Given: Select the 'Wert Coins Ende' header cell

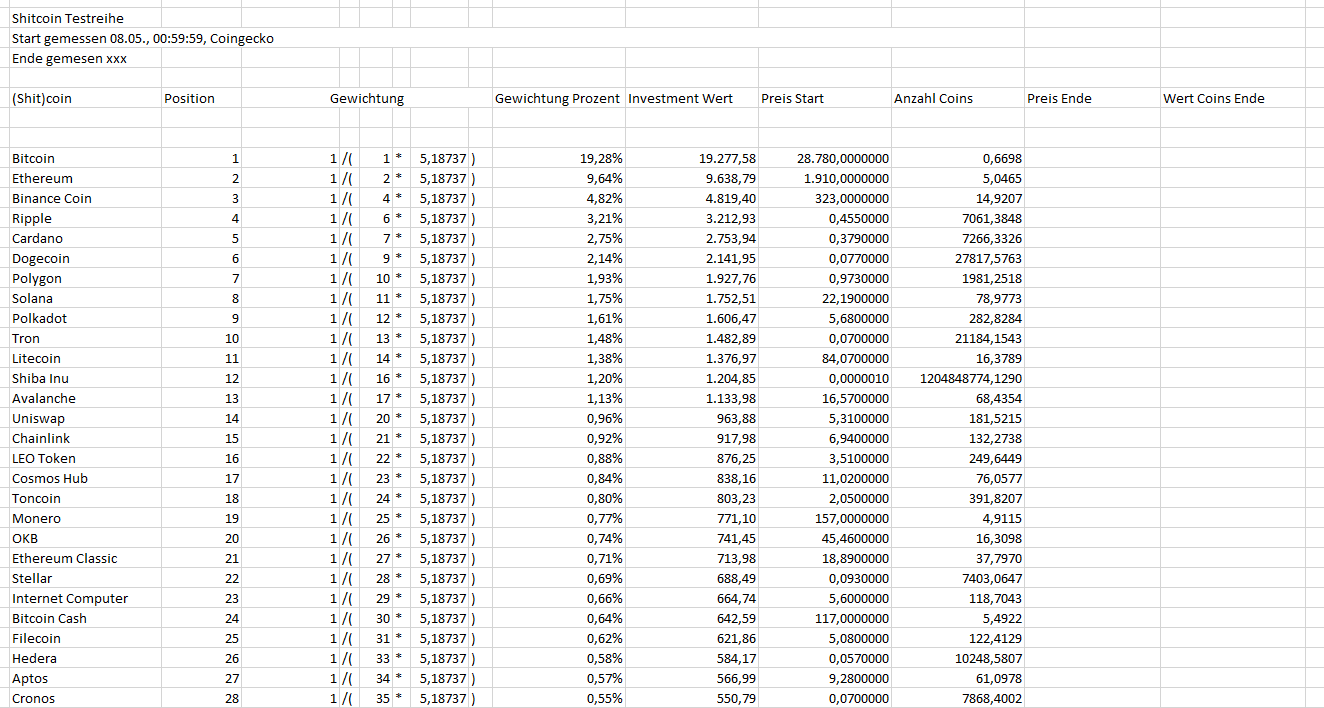Looking at the screenshot, I should click(x=1233, y=98).
